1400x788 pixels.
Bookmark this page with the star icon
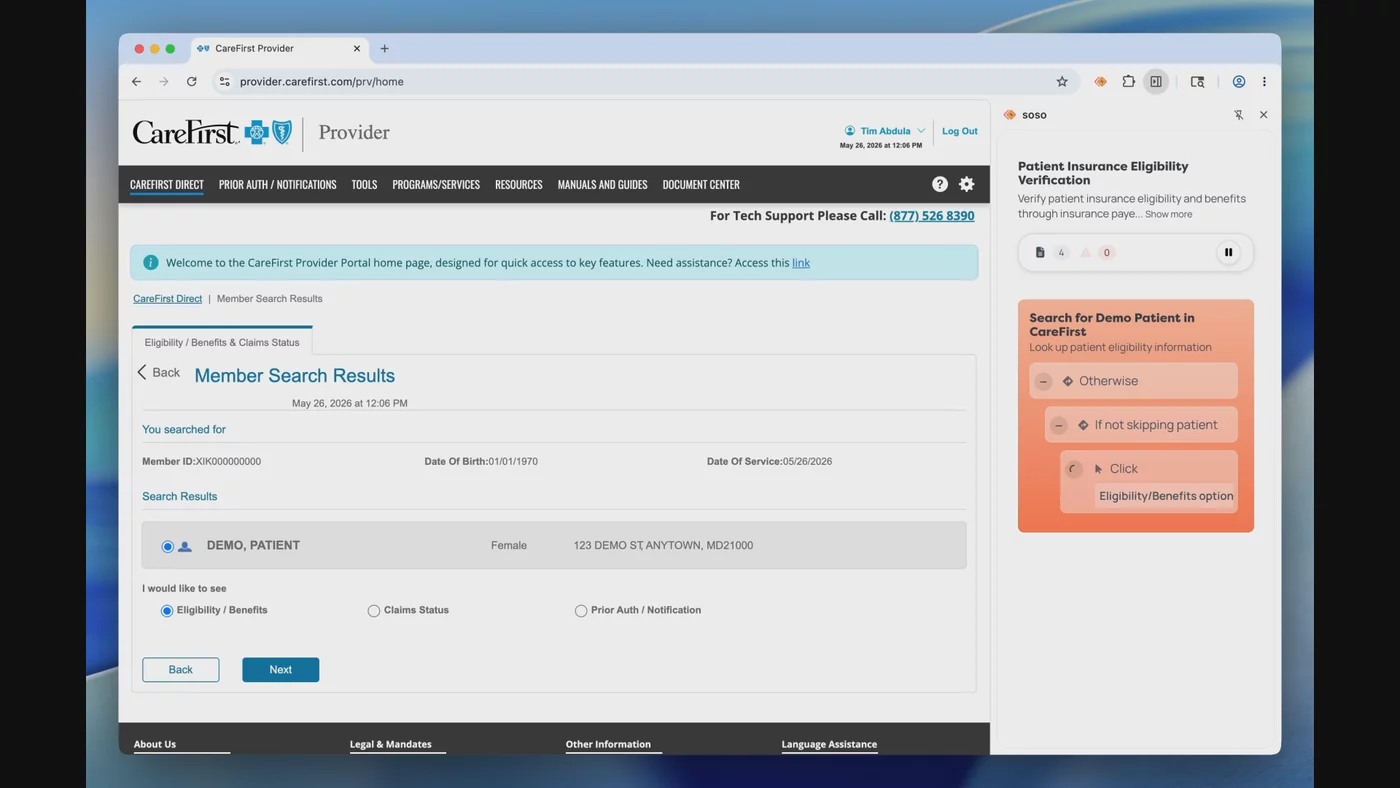(x=1062, y=82)
